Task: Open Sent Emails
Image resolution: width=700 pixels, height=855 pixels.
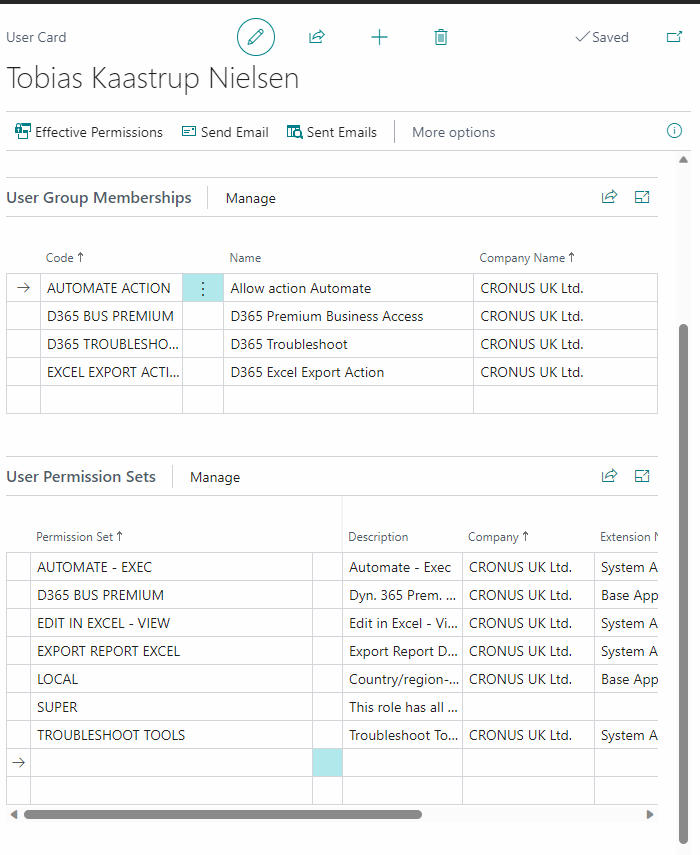Action: pos(332,132)
